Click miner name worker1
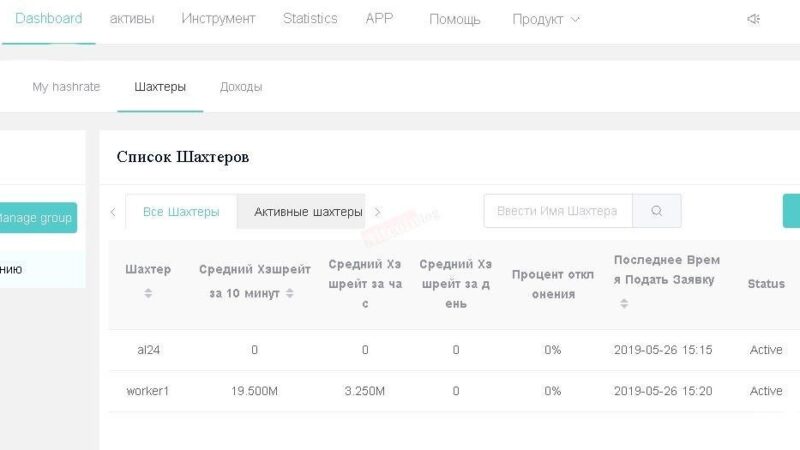800x450 pixels. (147, 391)
